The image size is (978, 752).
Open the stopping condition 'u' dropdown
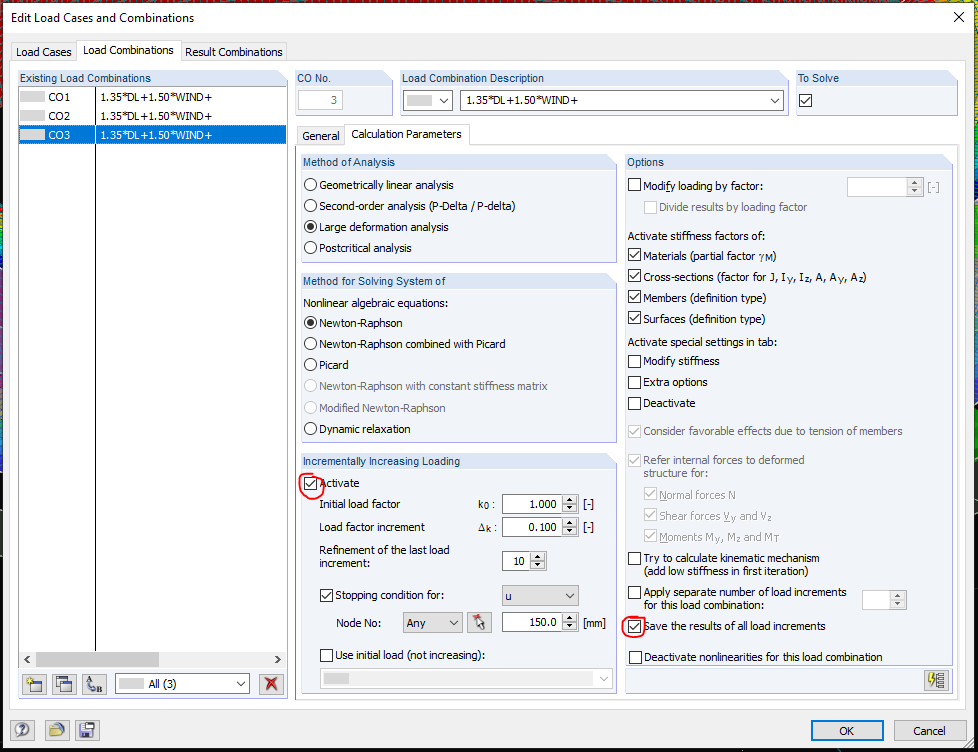coord(540,596)
